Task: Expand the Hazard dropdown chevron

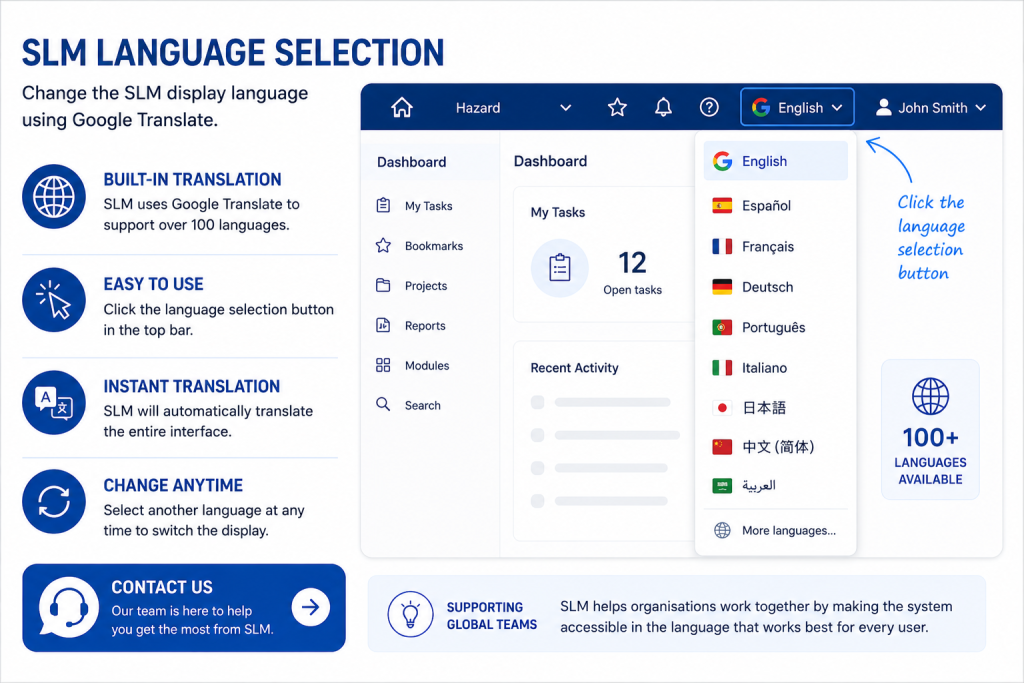Action: pos(566,108)
